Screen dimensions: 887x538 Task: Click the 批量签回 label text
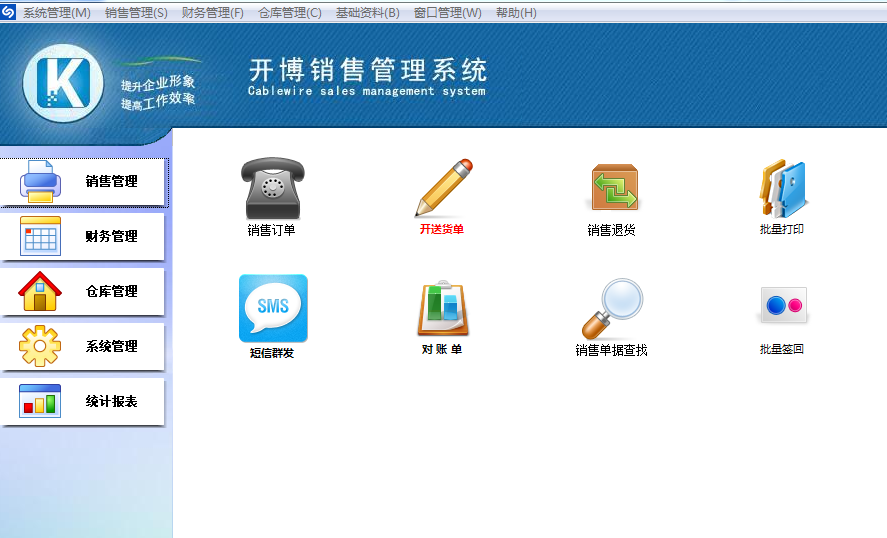[782, 349]
